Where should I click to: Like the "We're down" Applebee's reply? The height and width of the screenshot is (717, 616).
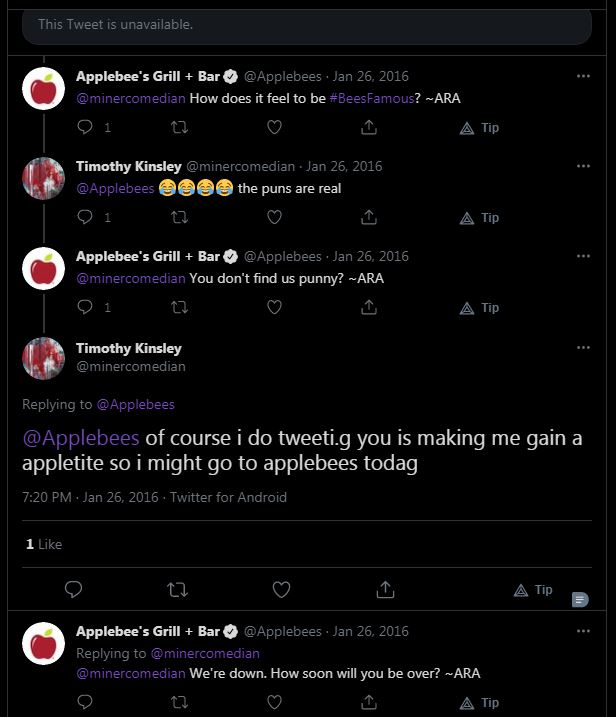coord(274,702)
